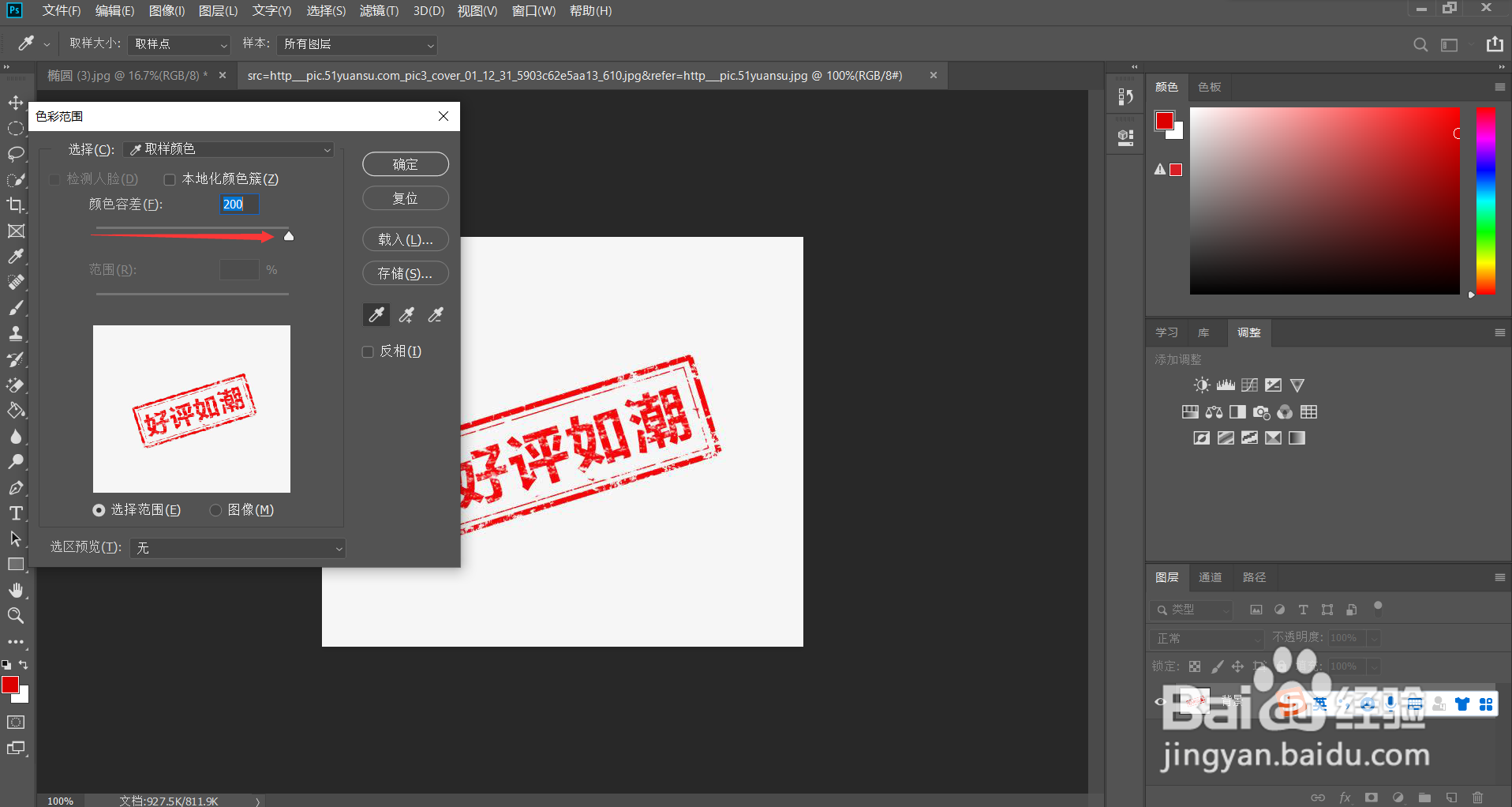Click the color range preview thumbnail

pyautogui.click(x=192, y=409)
